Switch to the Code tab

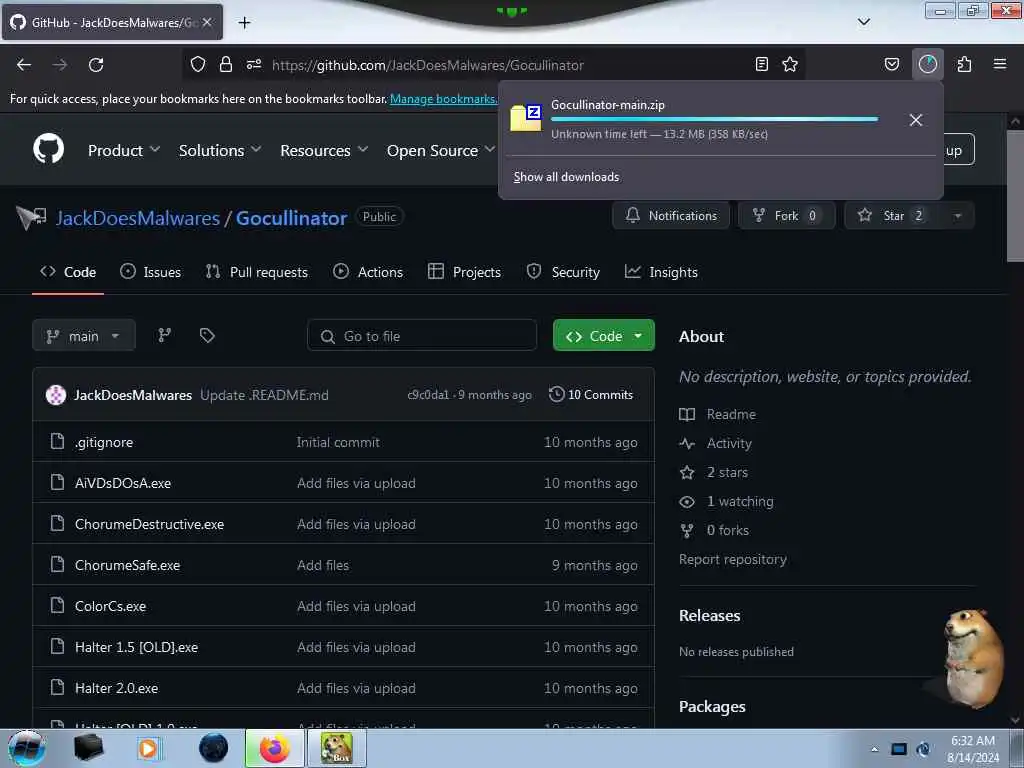[x=68, y=272]
